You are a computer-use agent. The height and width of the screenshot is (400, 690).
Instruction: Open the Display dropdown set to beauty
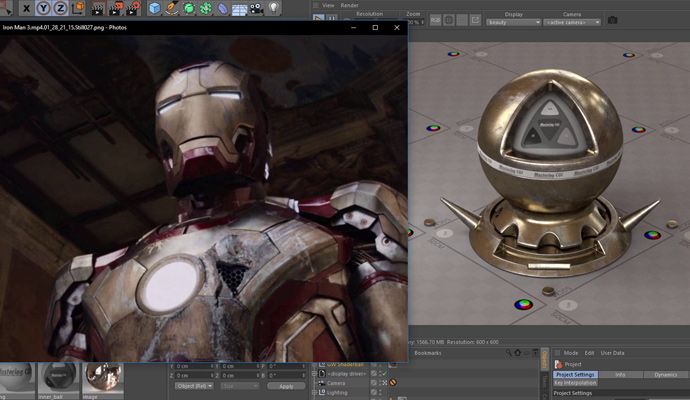[x=513, y=21]
